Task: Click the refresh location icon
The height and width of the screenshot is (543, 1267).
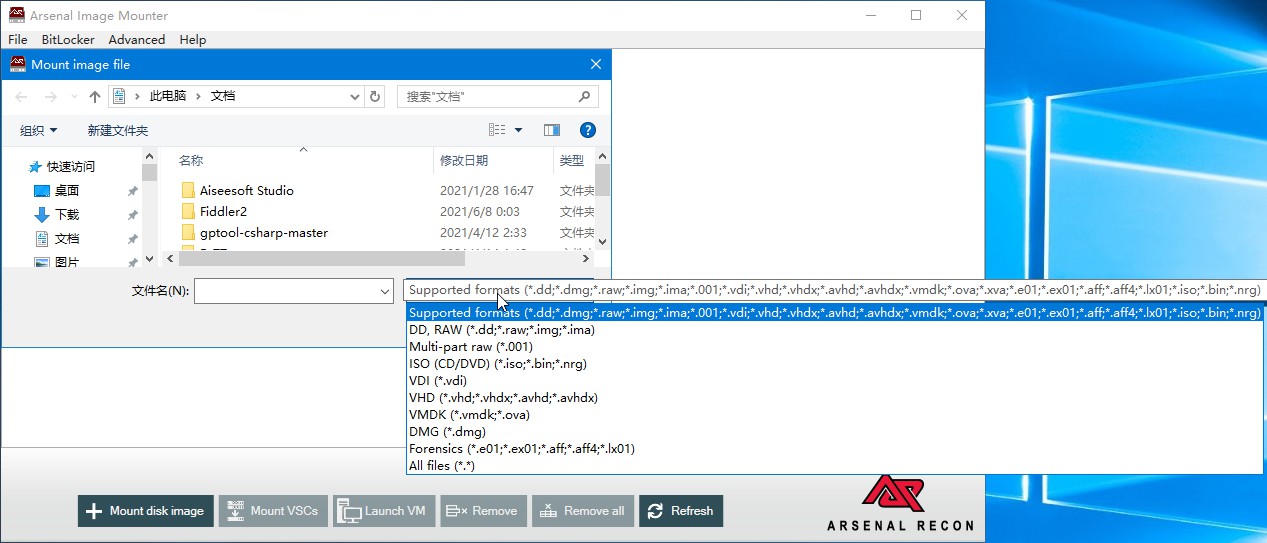Action: tap(376, 97)
